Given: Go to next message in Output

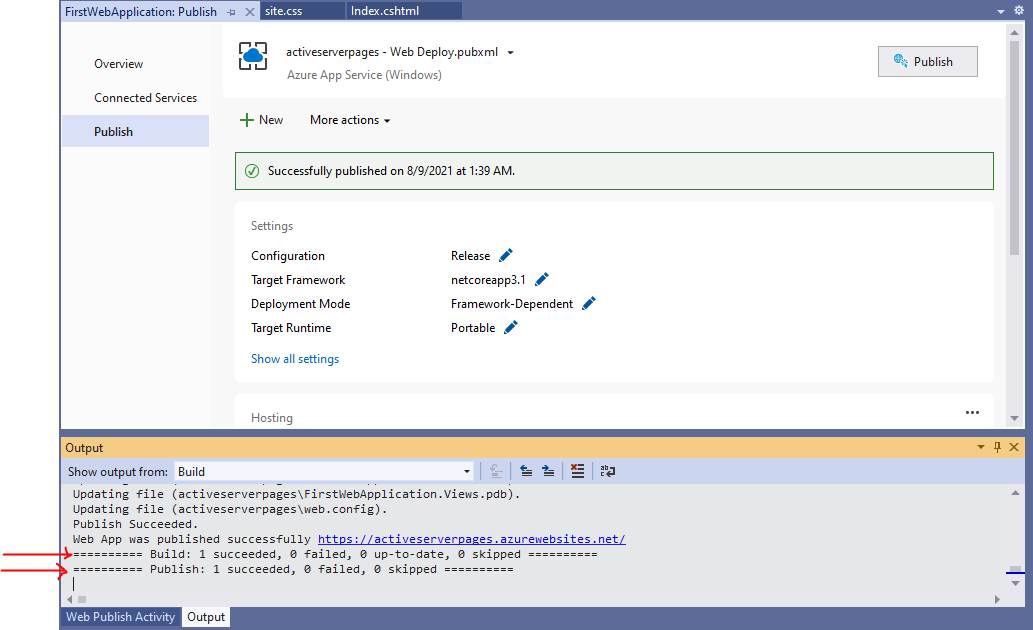Looking at the screenshot, I should point(548,471).
